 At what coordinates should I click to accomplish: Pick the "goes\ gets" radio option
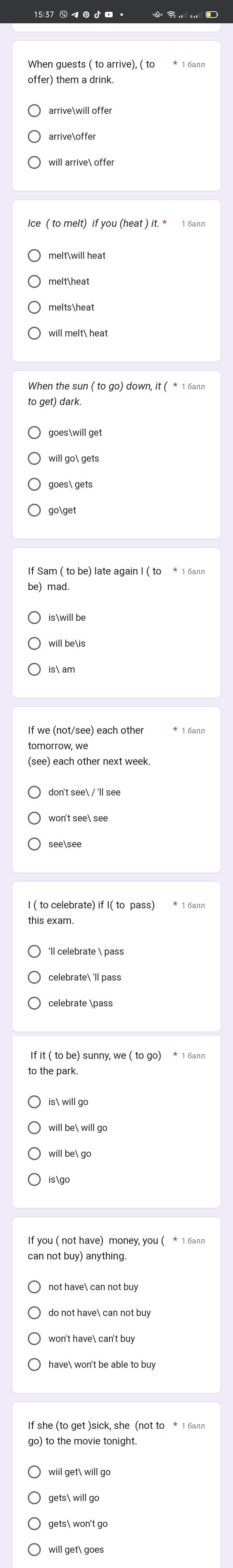pyautogui.click(x=35, y=485)
